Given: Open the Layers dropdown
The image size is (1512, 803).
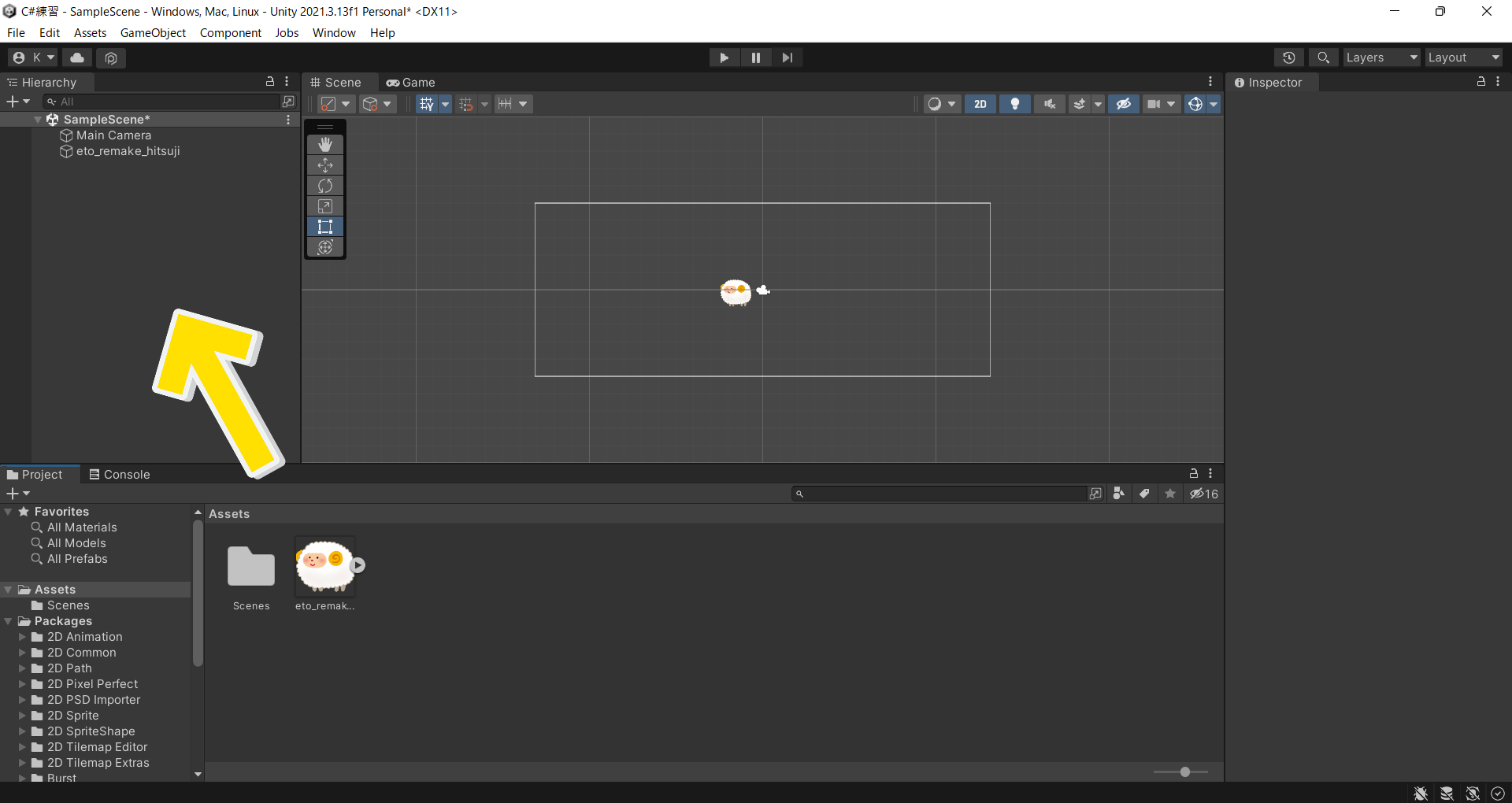Looking at the screenshot, I should point(1380,57).
